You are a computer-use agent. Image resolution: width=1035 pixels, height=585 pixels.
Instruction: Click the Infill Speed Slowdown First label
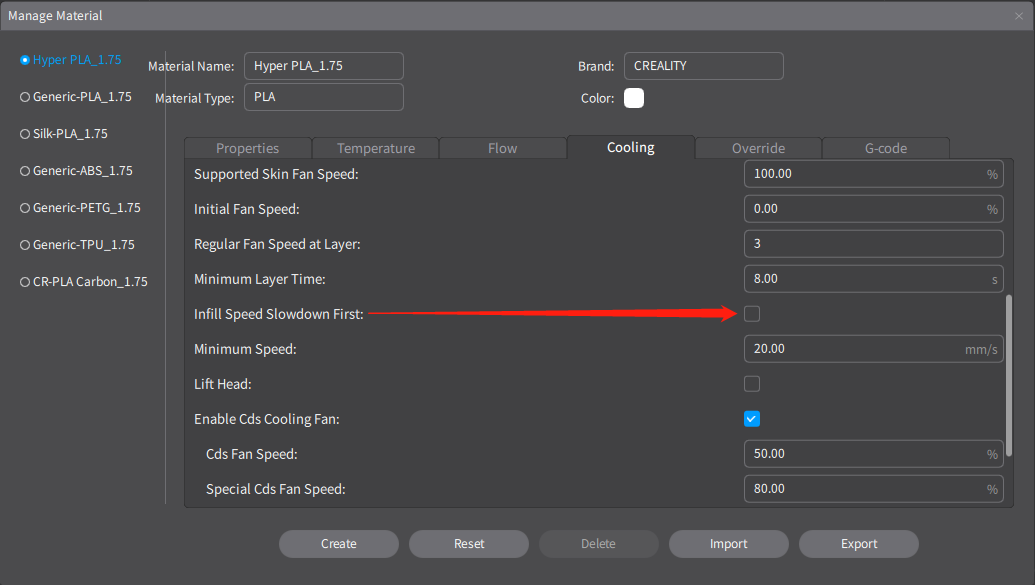pyautogui.click(x=279, y=314)
